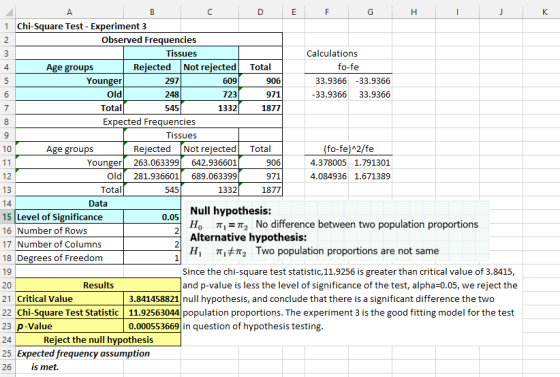Image resolution: width=560 pixels, height=377 pixels.
Task: Click the 'Age groups' cell in row 4
Action: (70, 67)
